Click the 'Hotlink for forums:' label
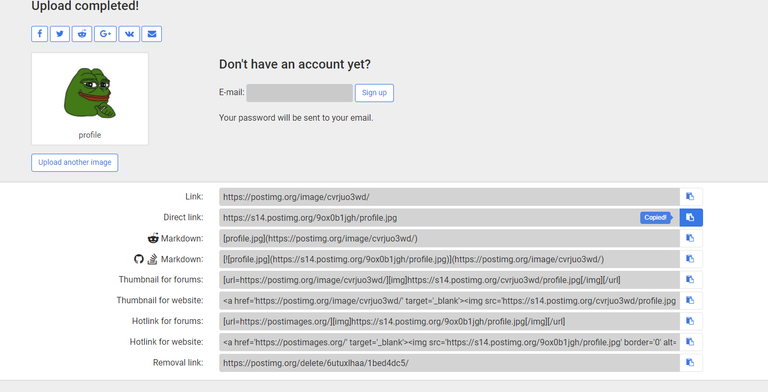This screenshot has width=768, height=392. click(x=167, y=321)
